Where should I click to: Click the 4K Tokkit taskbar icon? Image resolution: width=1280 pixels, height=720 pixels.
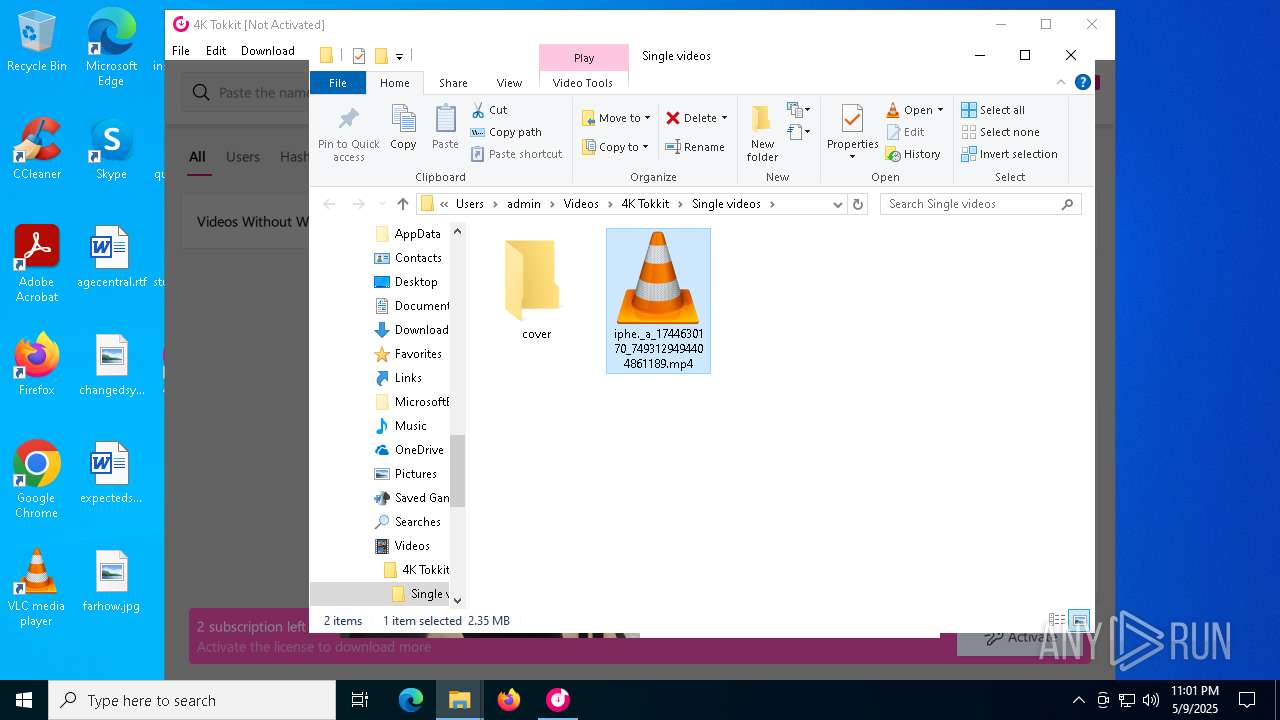tap(557, 700)
